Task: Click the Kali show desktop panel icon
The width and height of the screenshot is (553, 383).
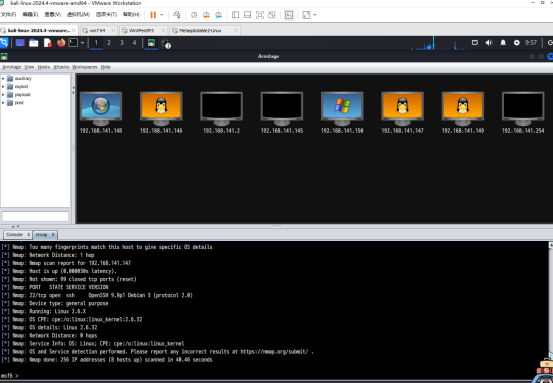Action: coord(20,43)
